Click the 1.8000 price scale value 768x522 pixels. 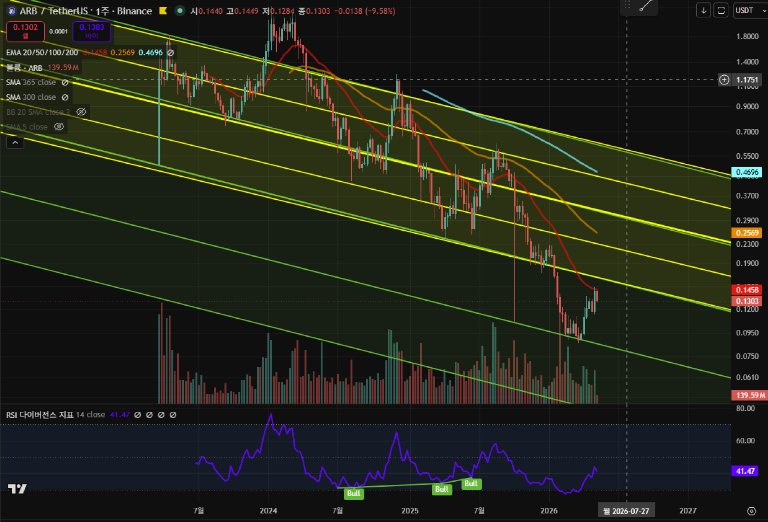(x=747, y=36)
